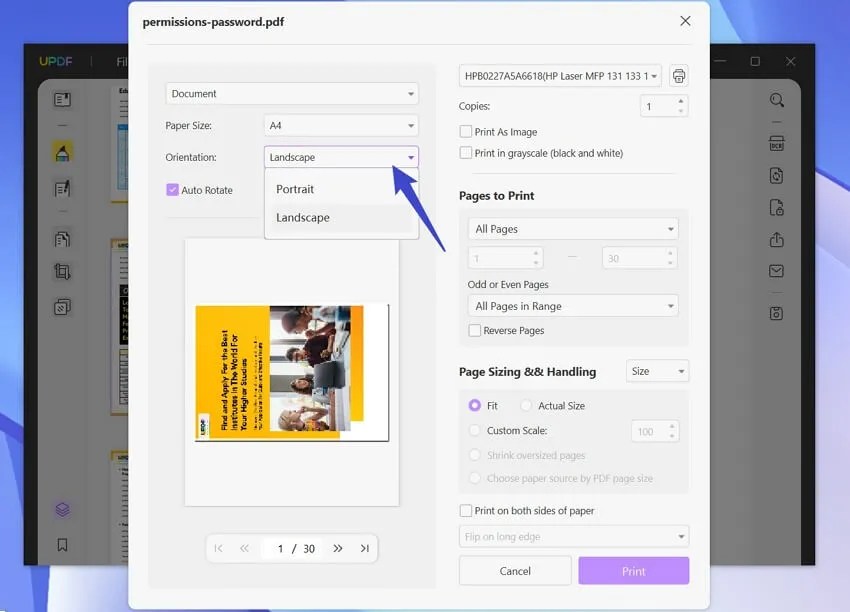Open the Paper Size dropdown

(341, 125)
